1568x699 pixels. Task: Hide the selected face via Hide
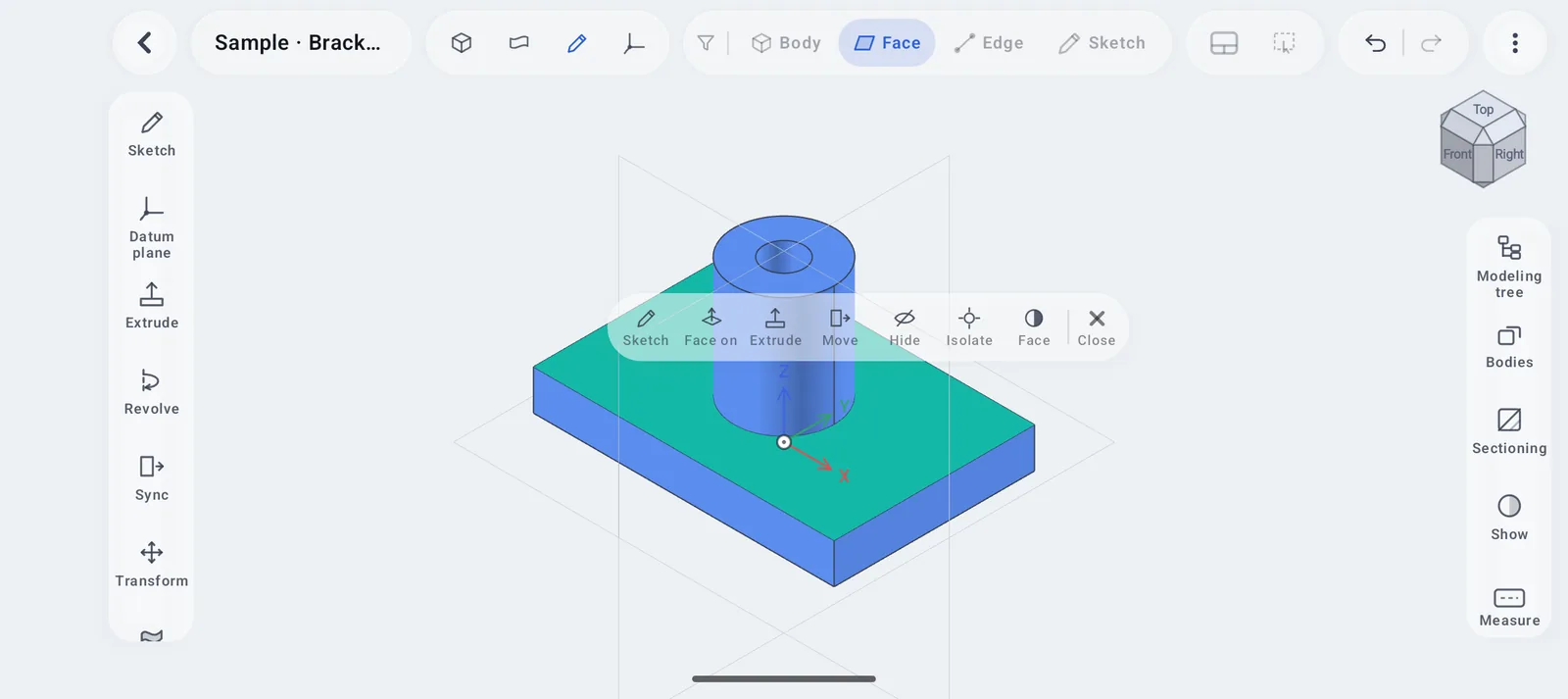pyautogui.click(x=905, y=327)
